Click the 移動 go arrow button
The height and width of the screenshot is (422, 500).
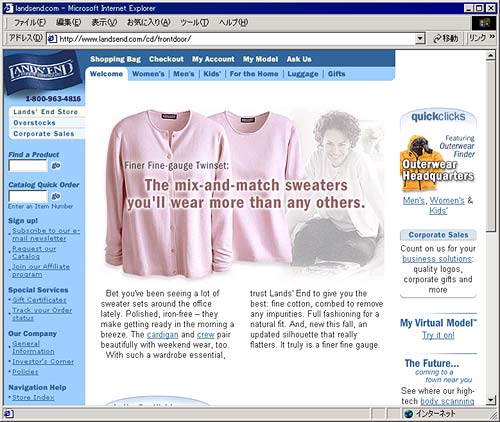(x=446, y=39)
